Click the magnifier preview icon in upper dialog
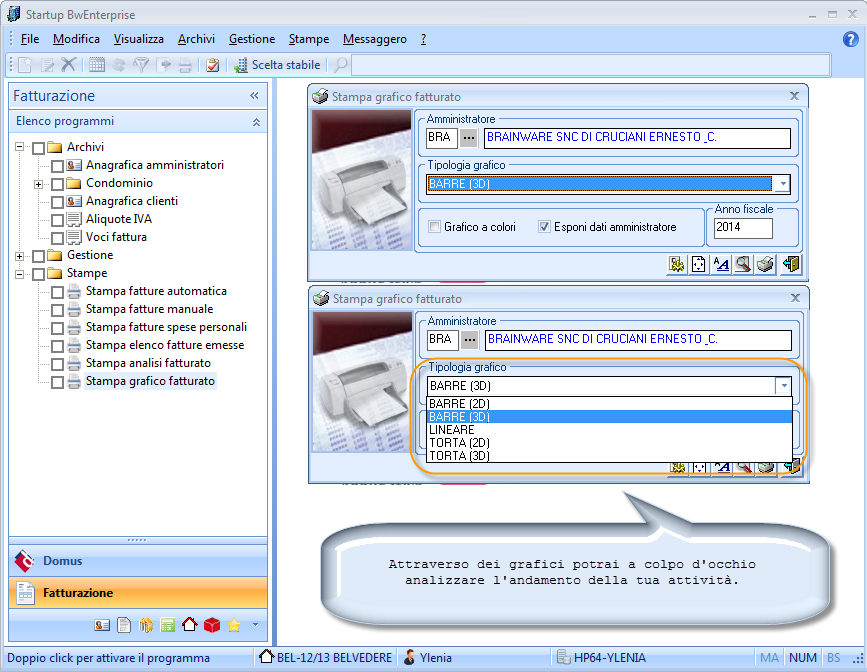The width and height of the screenshot is (867, 672). coord(743,264)
